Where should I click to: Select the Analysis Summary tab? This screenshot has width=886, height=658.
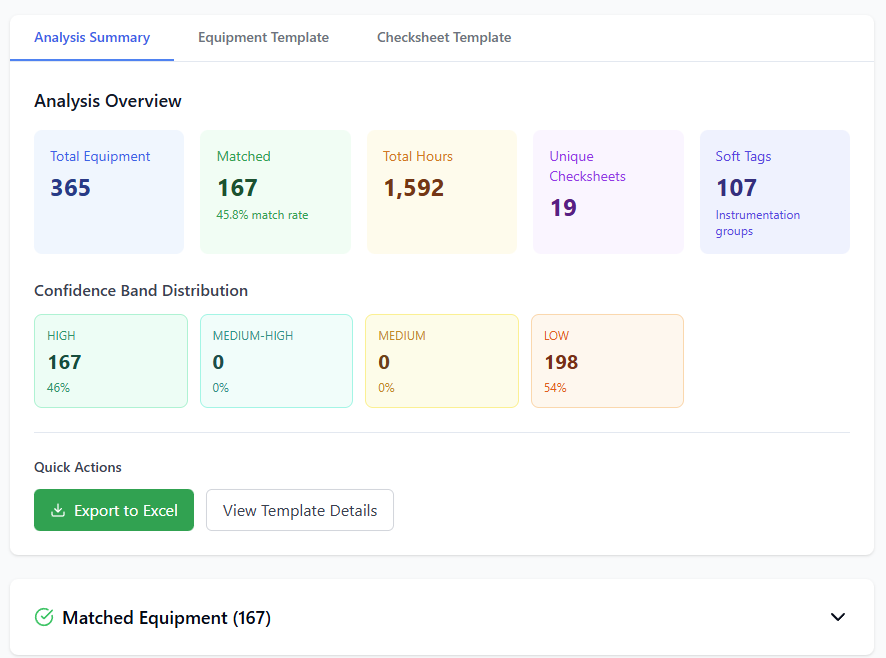click(x=92, y=37)
